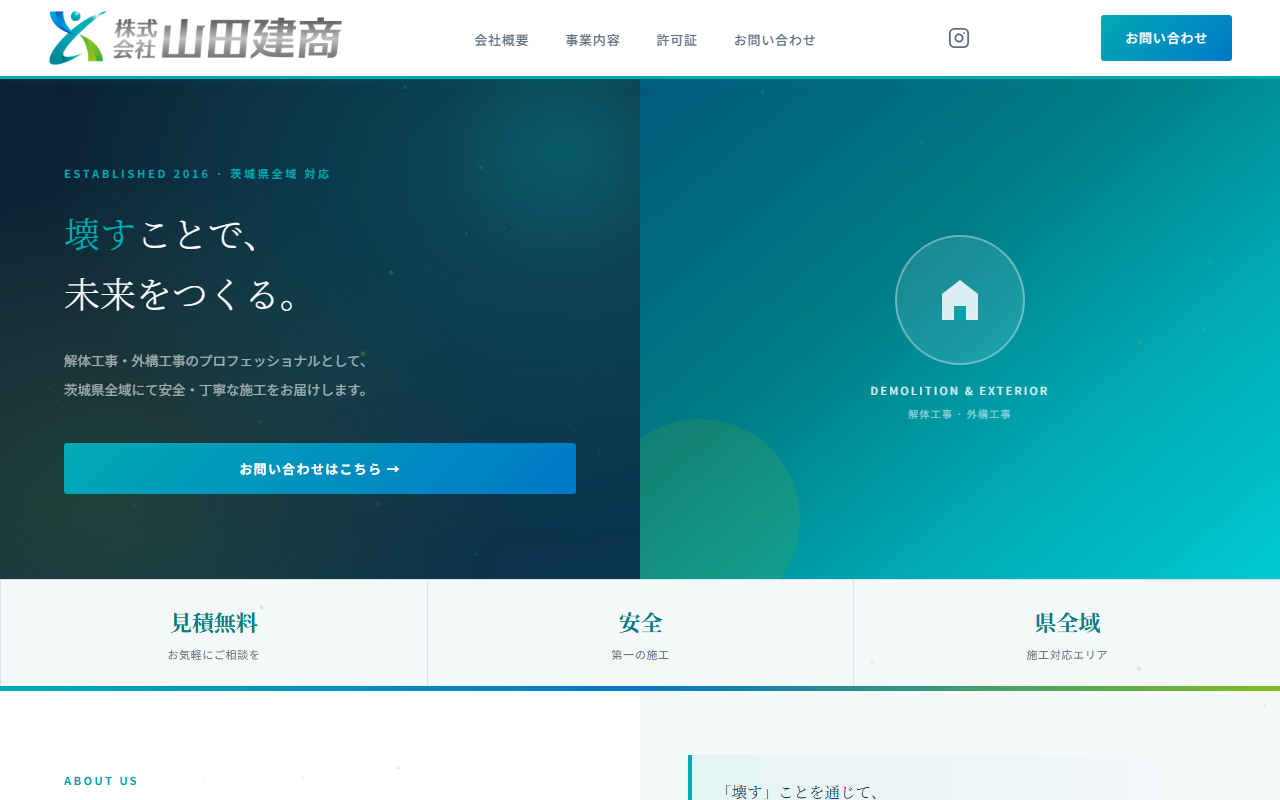
Task: Click the 施工対応エリア subtext
Action: (1067, 655)
